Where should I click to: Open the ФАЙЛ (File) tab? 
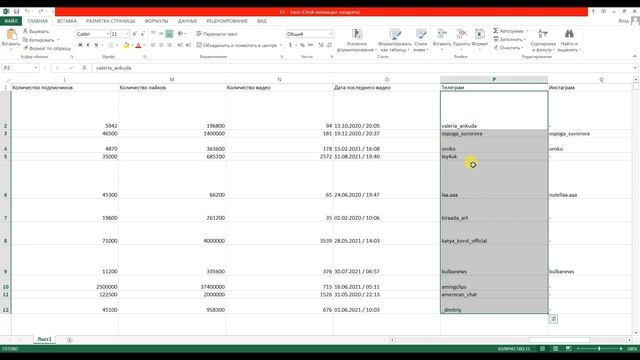coord(11,21)
